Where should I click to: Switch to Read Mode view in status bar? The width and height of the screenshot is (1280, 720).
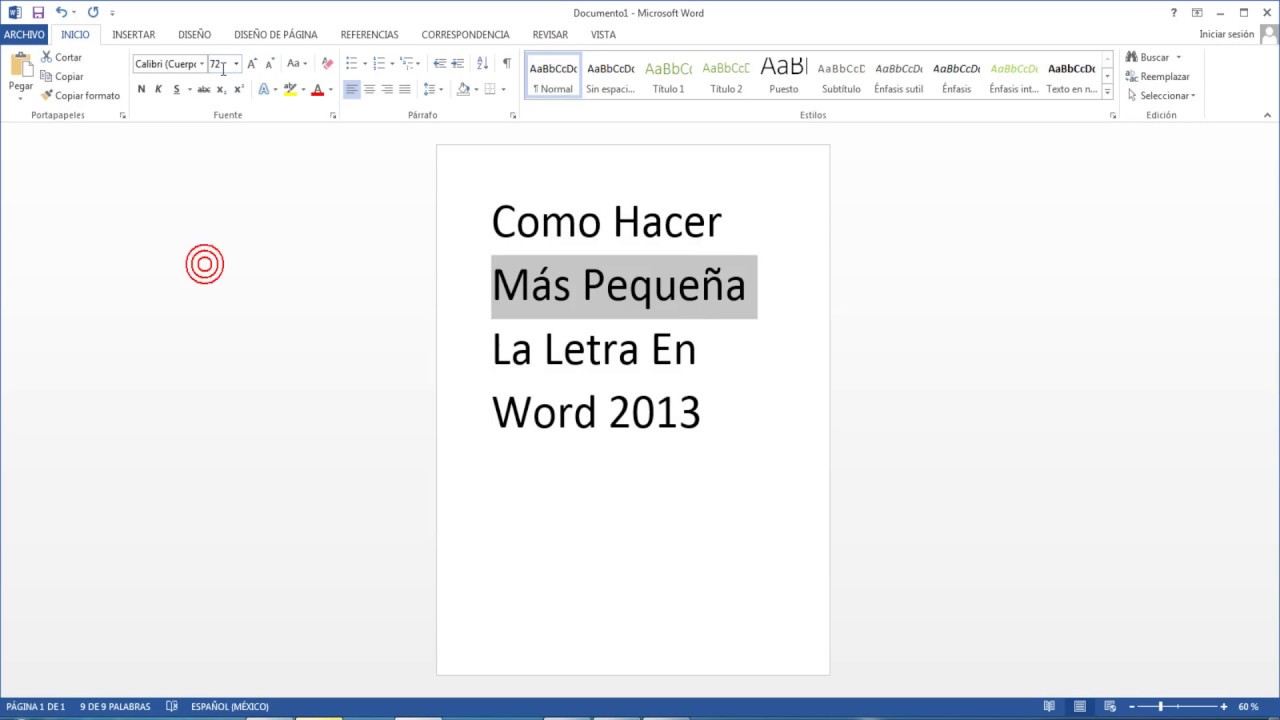[x=1049, y=707]
